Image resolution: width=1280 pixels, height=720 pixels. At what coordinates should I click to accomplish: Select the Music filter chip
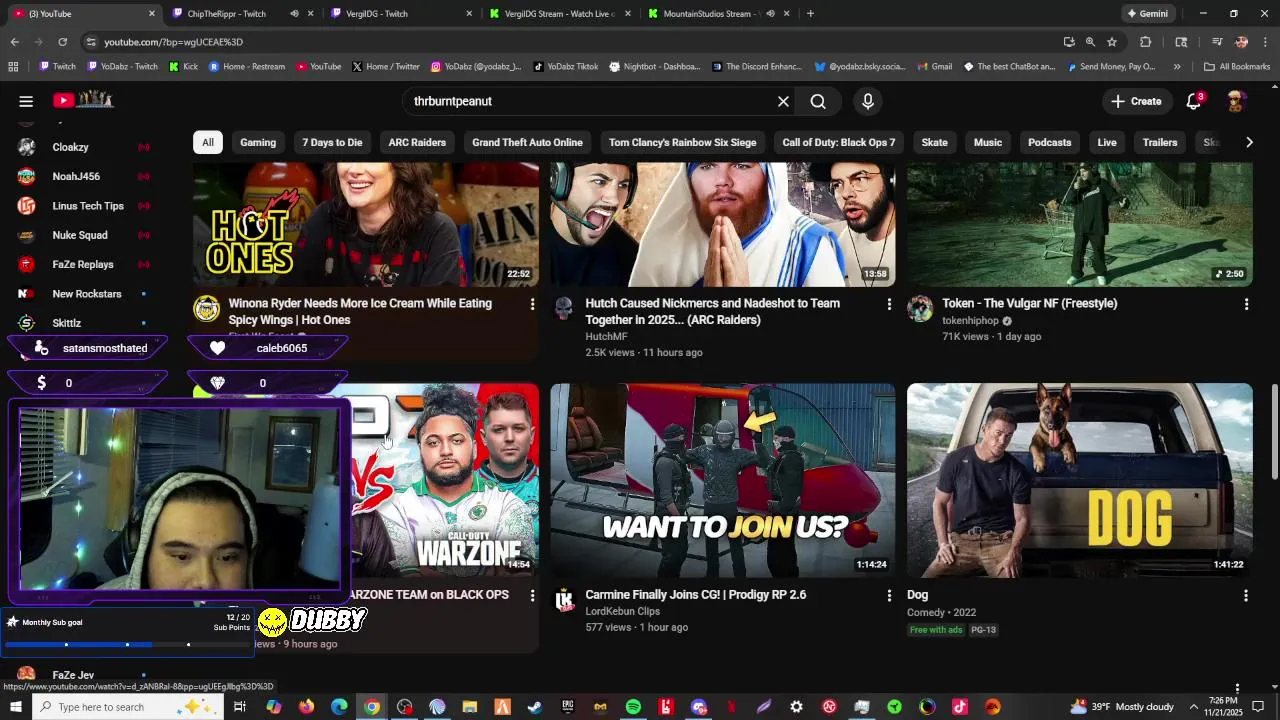[988, 142]
